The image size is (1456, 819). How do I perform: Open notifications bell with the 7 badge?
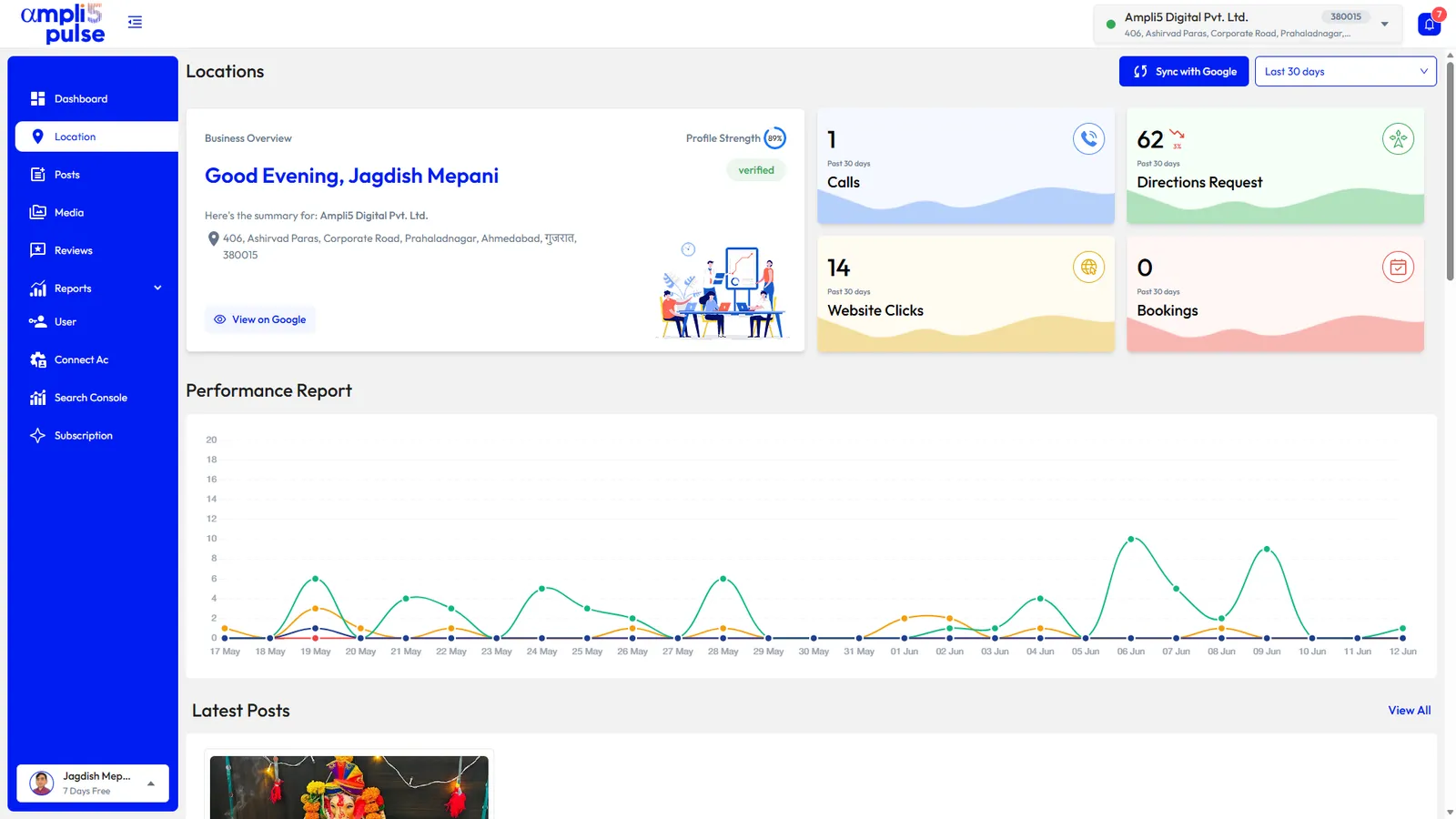coord(1430,24)
